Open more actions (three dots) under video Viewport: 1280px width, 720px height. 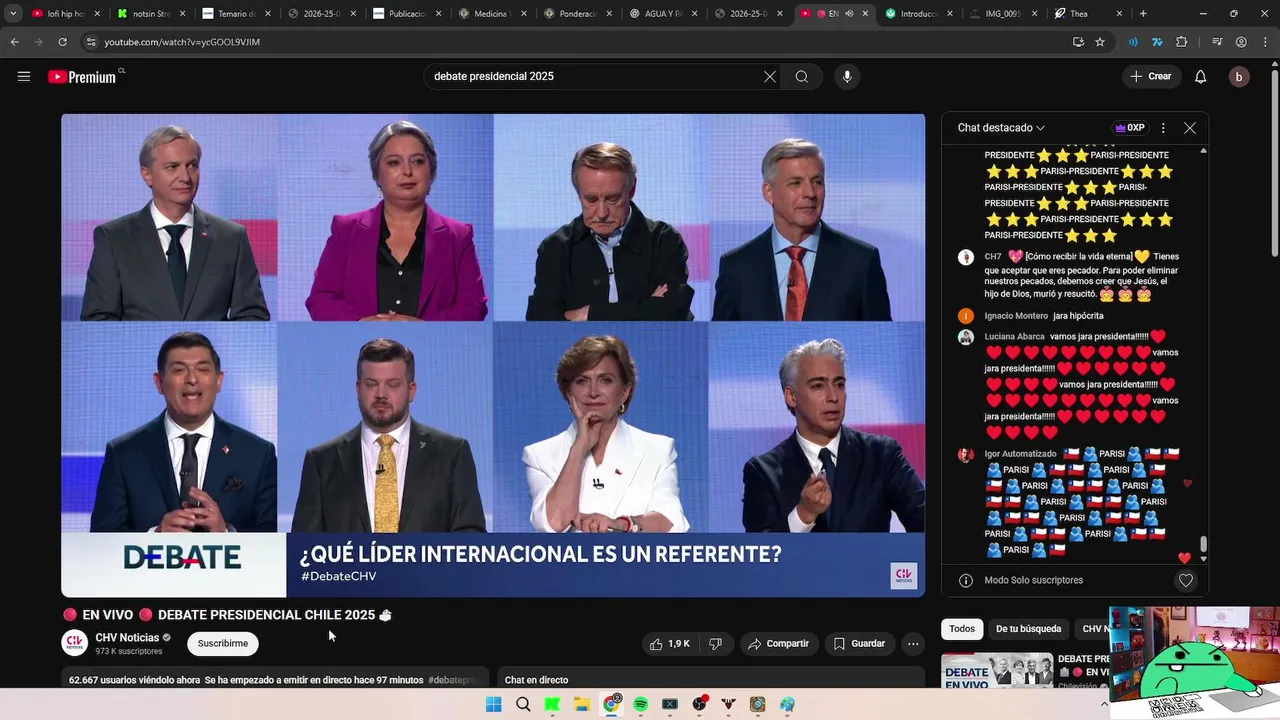click(913, 644)
